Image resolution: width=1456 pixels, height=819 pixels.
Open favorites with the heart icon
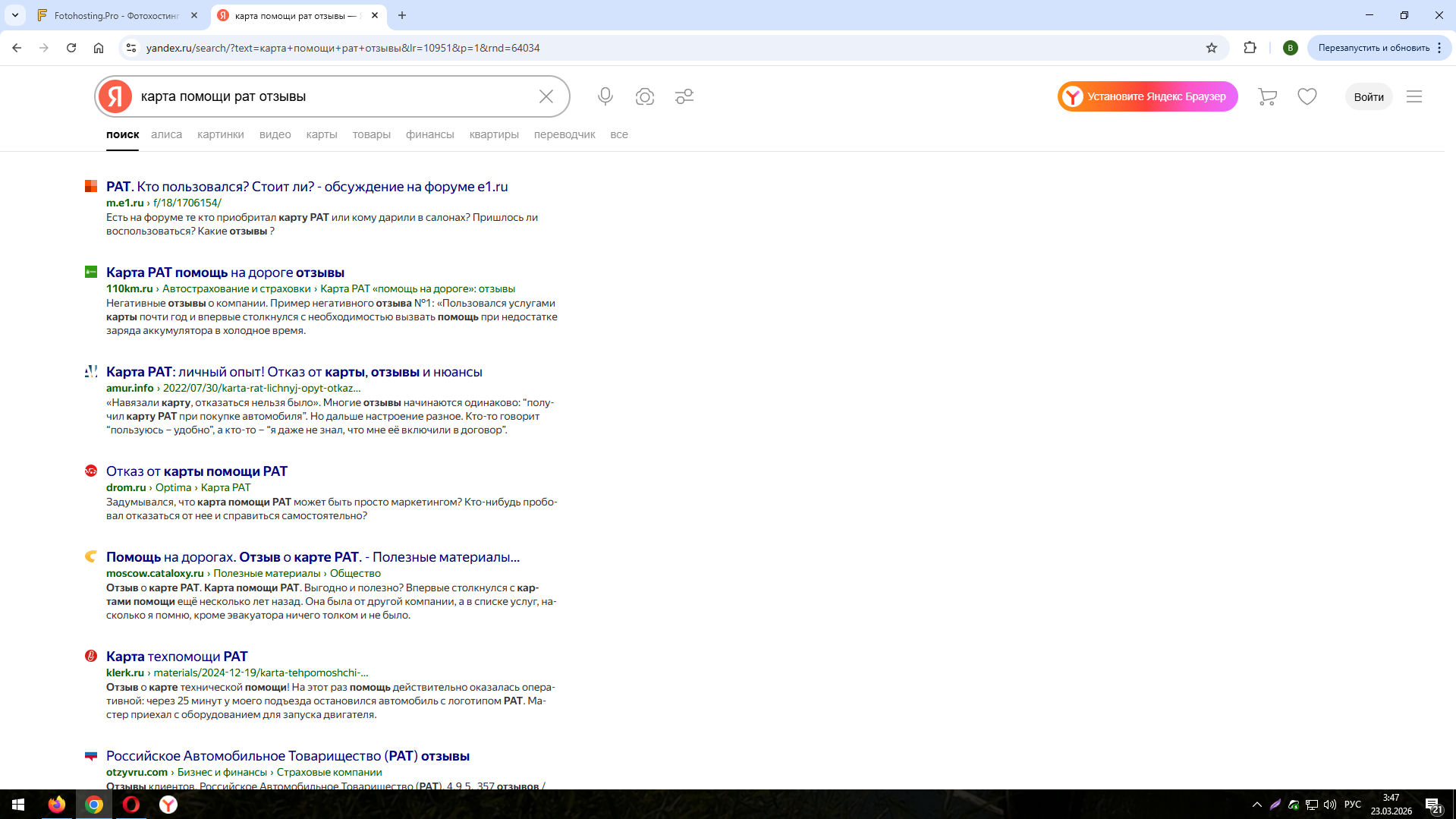click(1307, 96)
